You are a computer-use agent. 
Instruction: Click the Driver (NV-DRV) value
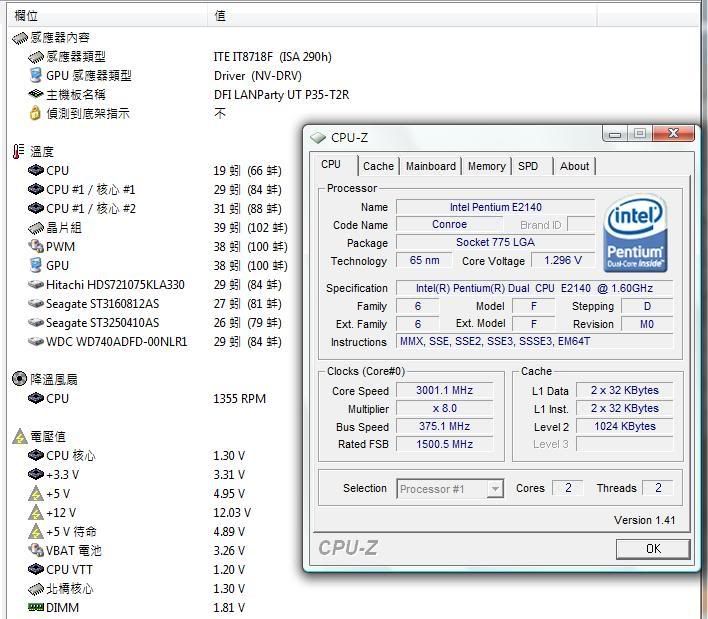(258, 76)
